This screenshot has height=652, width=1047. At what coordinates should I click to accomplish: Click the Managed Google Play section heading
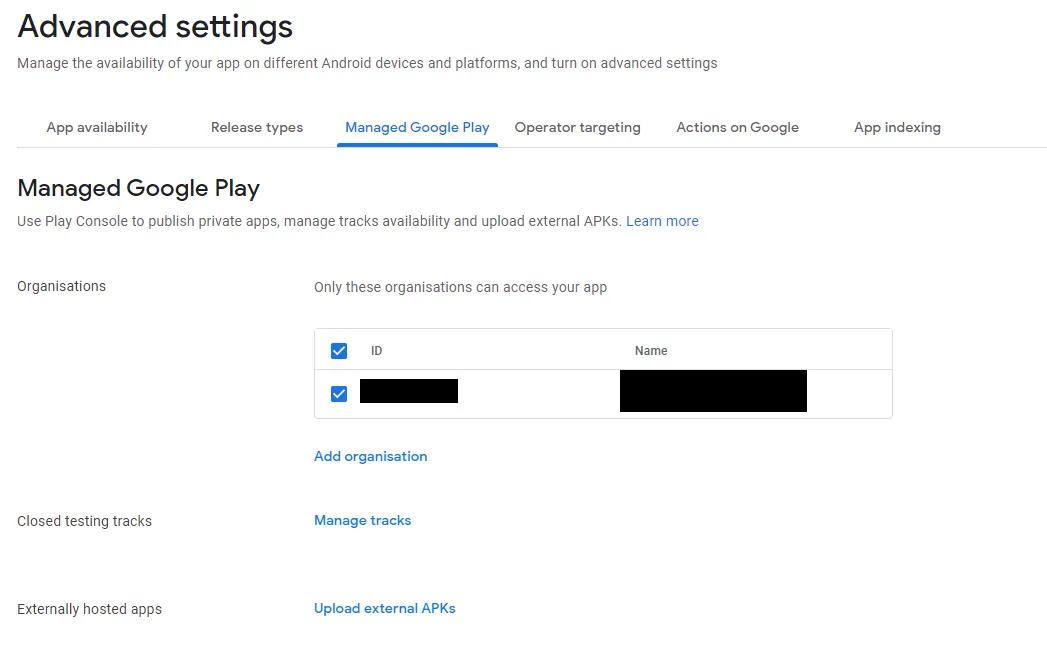138,188
